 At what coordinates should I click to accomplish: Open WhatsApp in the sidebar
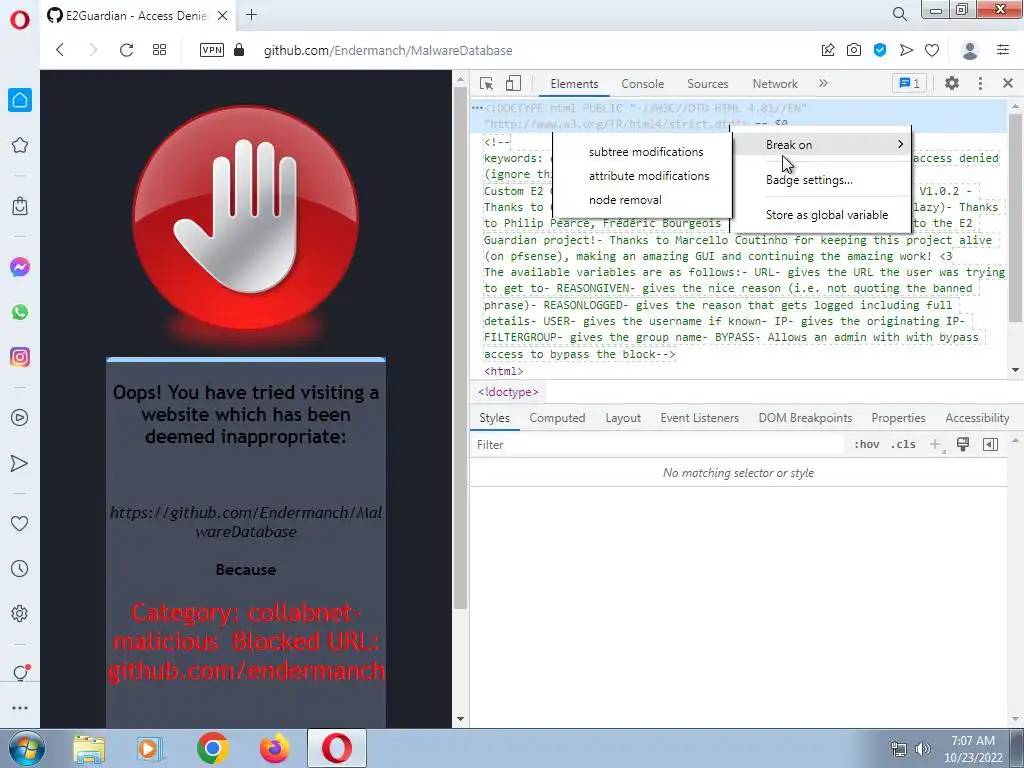click(20, 312)
